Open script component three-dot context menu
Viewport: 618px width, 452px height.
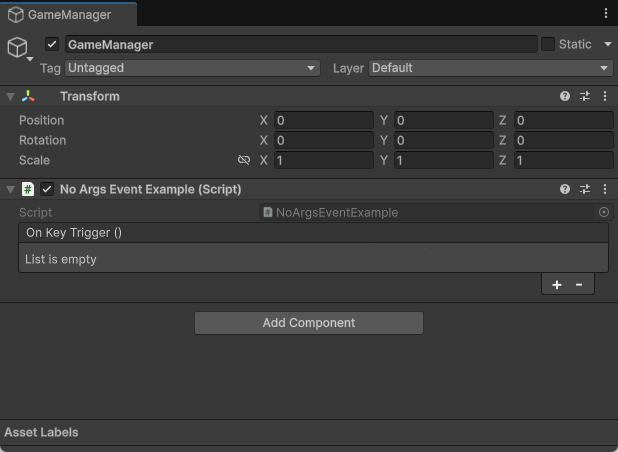pos(605,189)
